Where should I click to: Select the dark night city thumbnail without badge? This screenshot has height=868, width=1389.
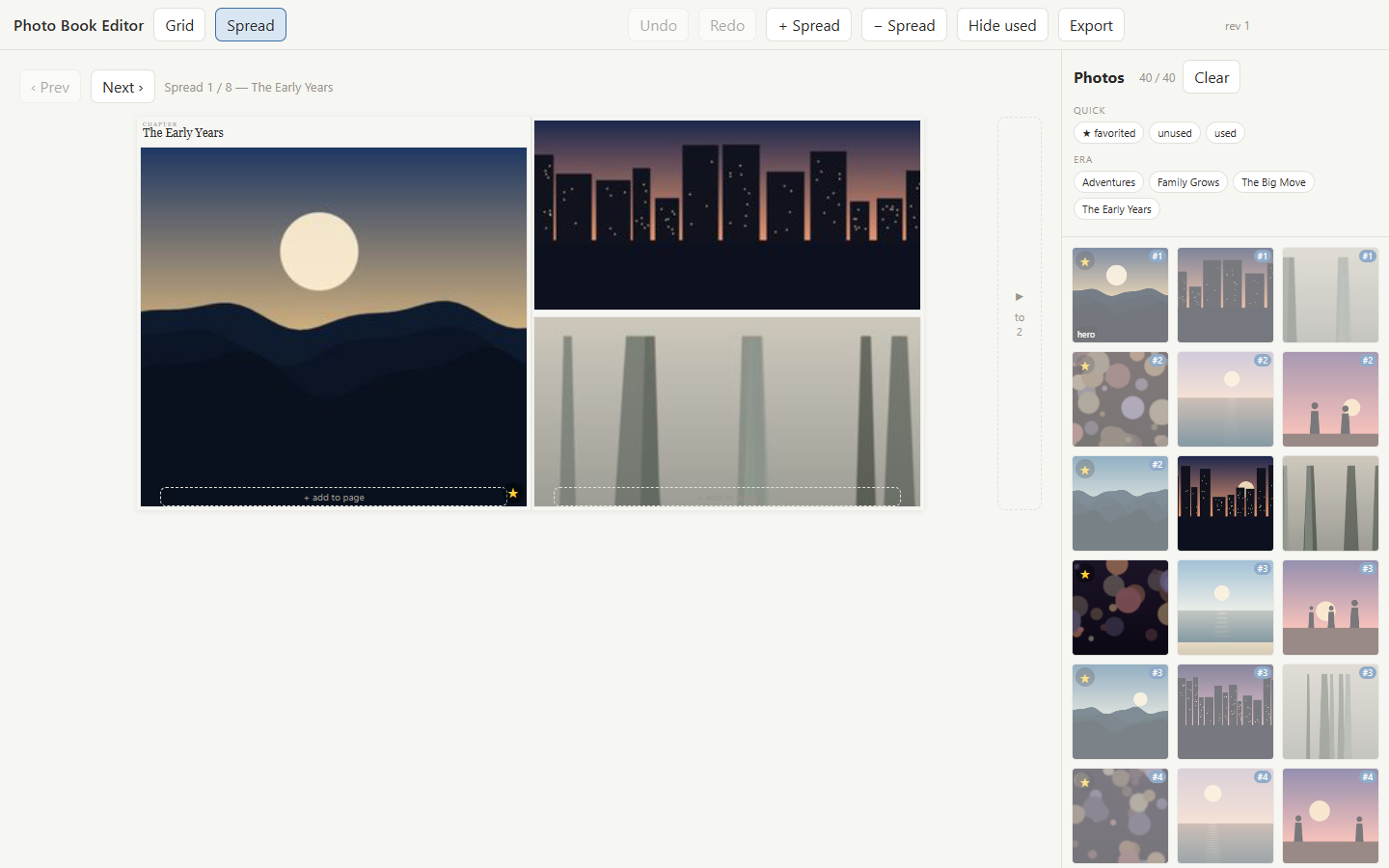(x=1225, y=503)
